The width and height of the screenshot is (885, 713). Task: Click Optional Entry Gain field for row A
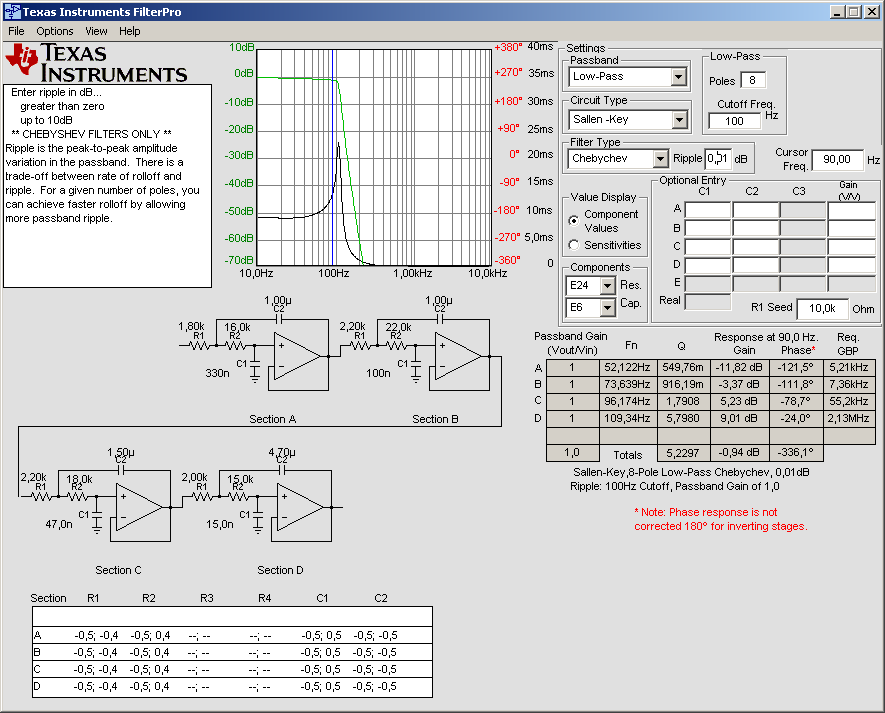click(x=851, y=210)
